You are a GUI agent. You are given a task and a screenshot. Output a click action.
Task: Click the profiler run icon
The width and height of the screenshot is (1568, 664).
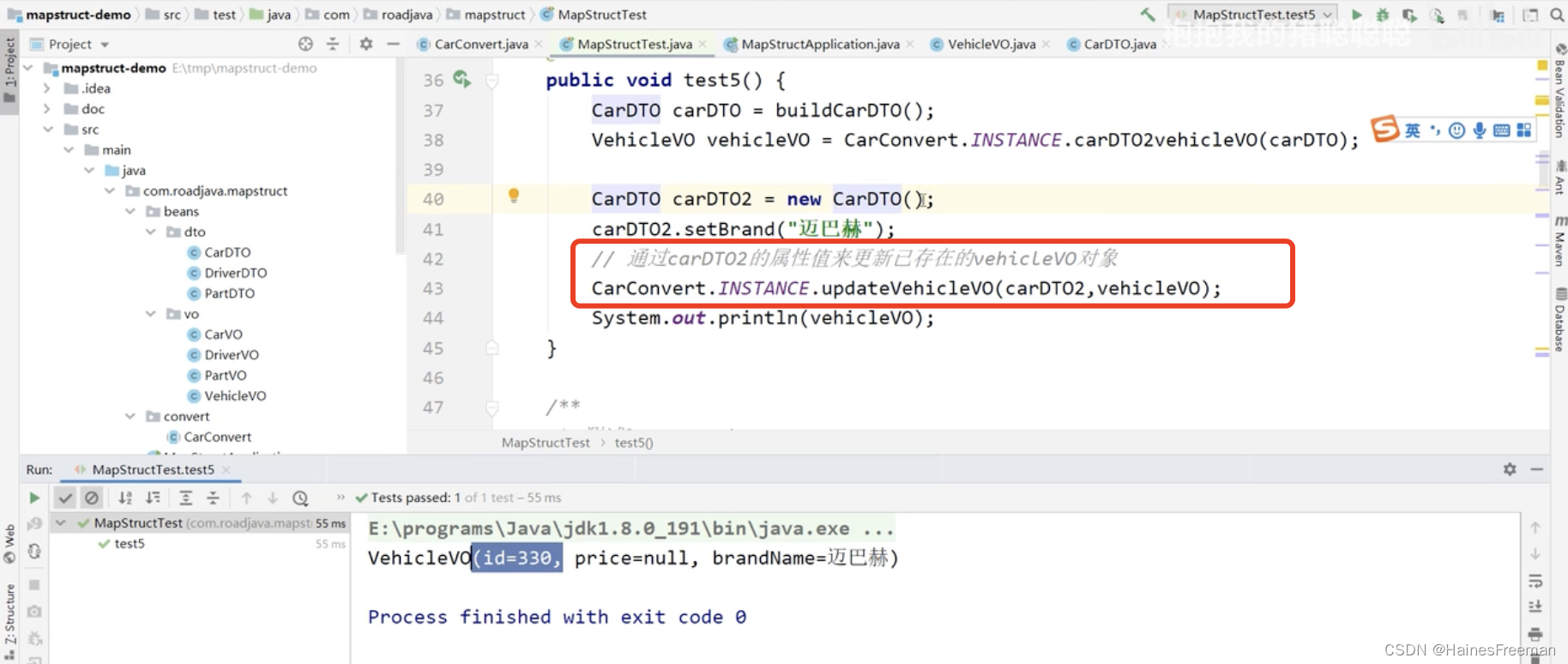(x=1438, y=15)
